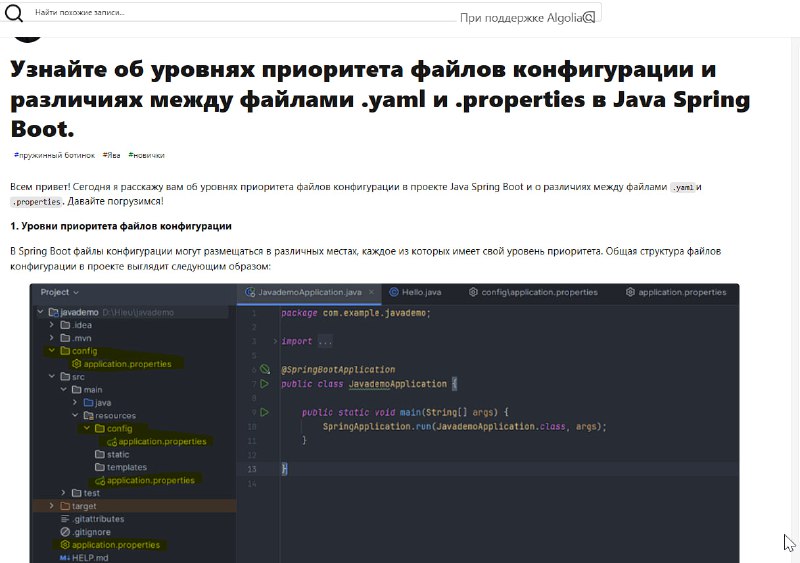Screen dimensions: 800x563
Task: Click the magnifier search icon
Action: 14,13
